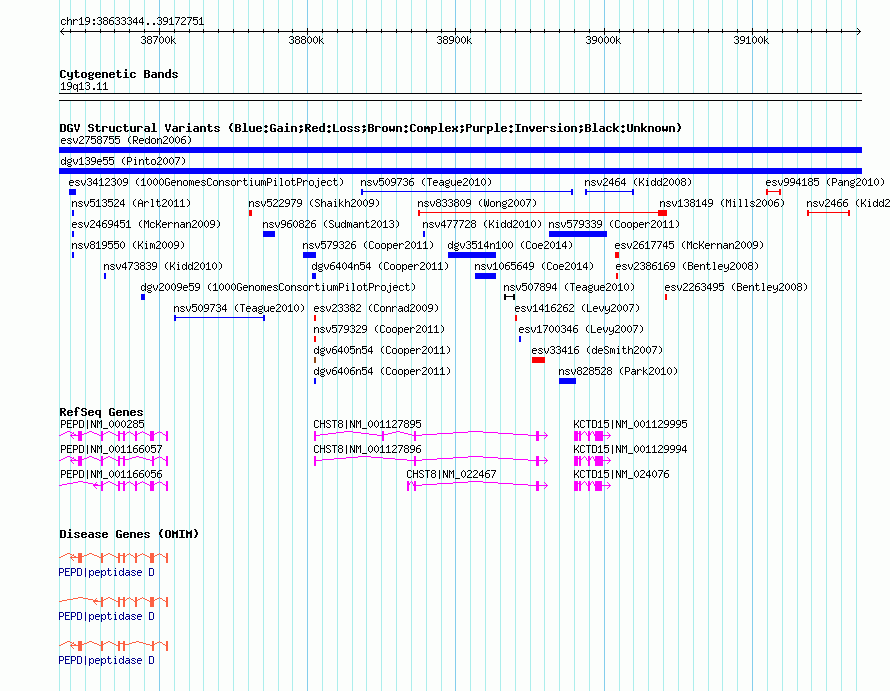Open esv1700346 (Levy2007) variant
The width and height of the screenshot is (890, 691).
click(x=581, y=329)
